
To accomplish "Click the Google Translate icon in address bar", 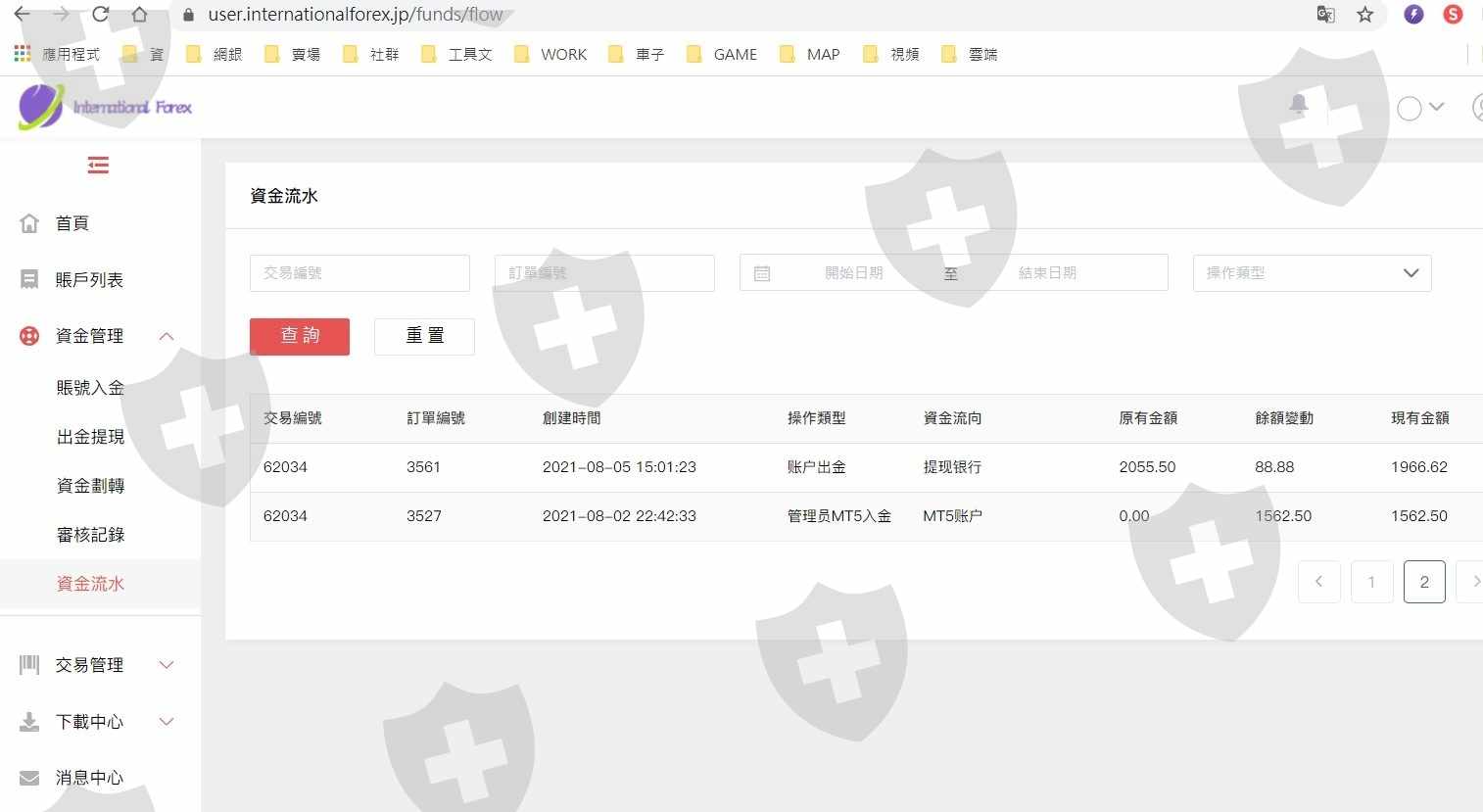I will click(x=1325, y=15).
